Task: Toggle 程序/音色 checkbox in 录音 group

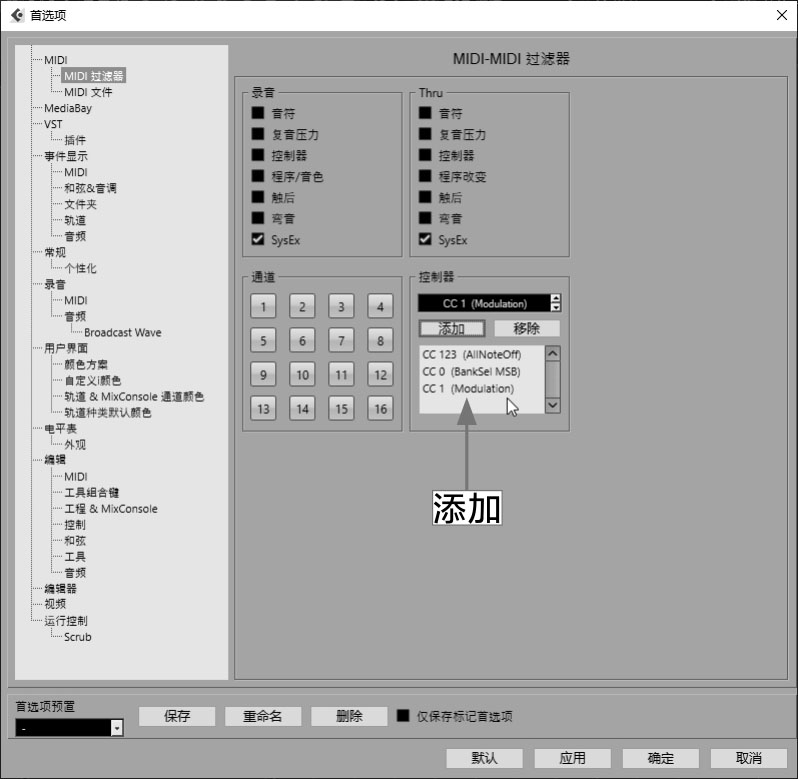Action: coord(258,176)
